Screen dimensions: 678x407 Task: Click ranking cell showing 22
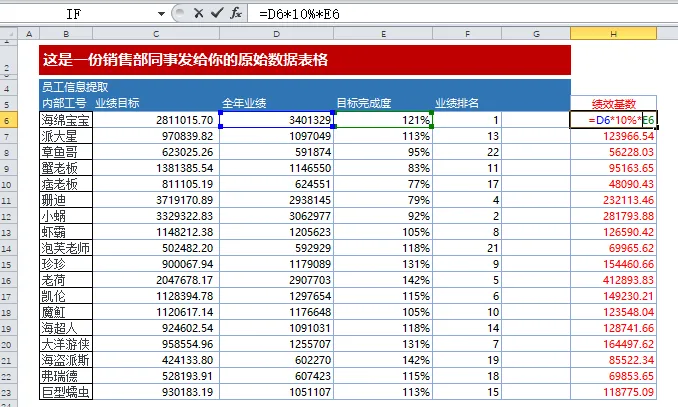[467, 152]
